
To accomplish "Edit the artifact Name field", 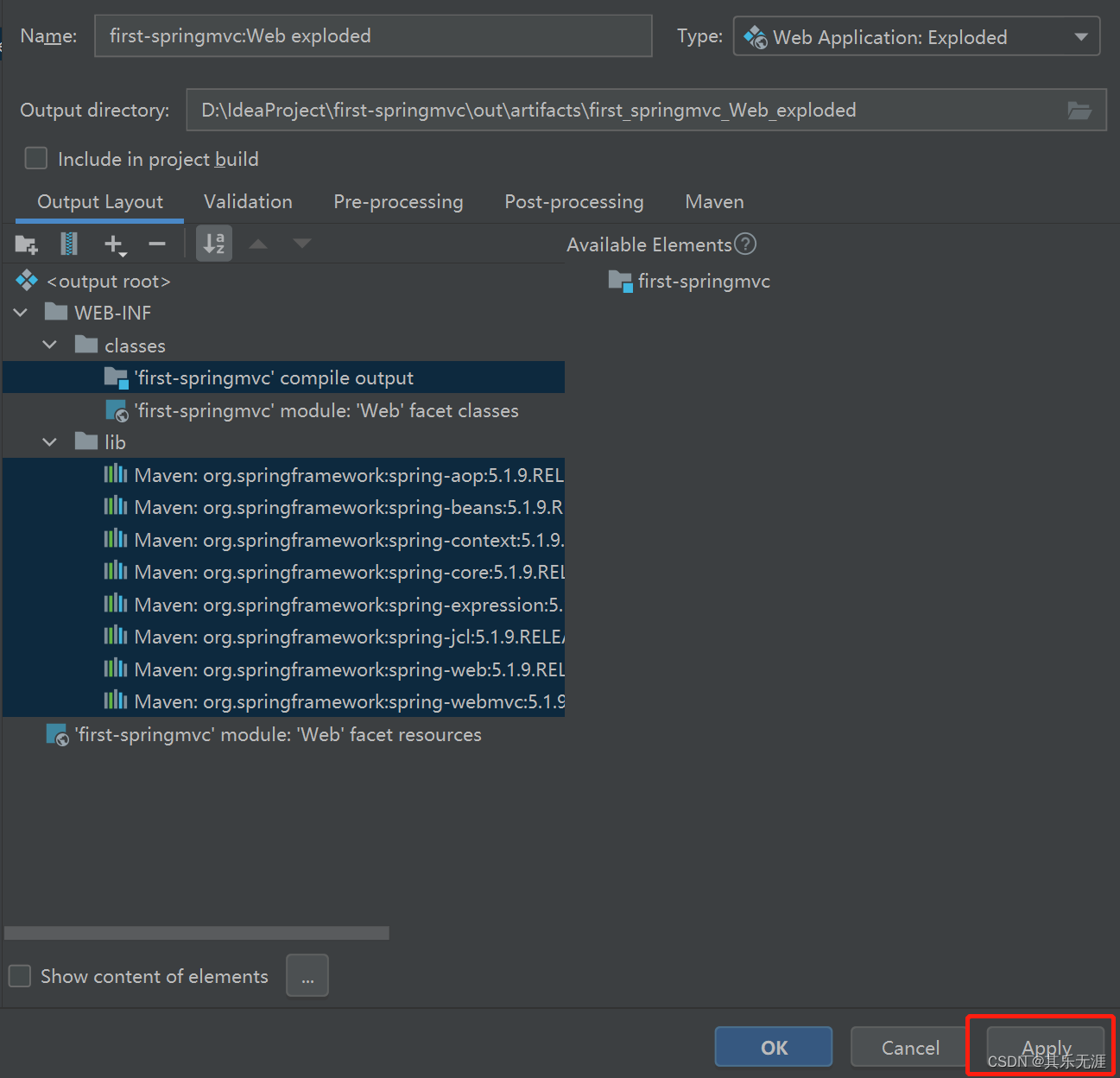I will pyautogui.click(x=373, y=35).
